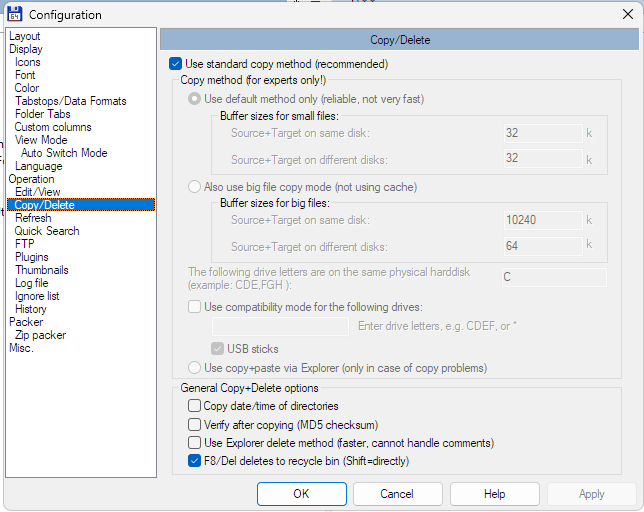Click the Cancel button
Screen dimensions: 644x512
point(398,494)
